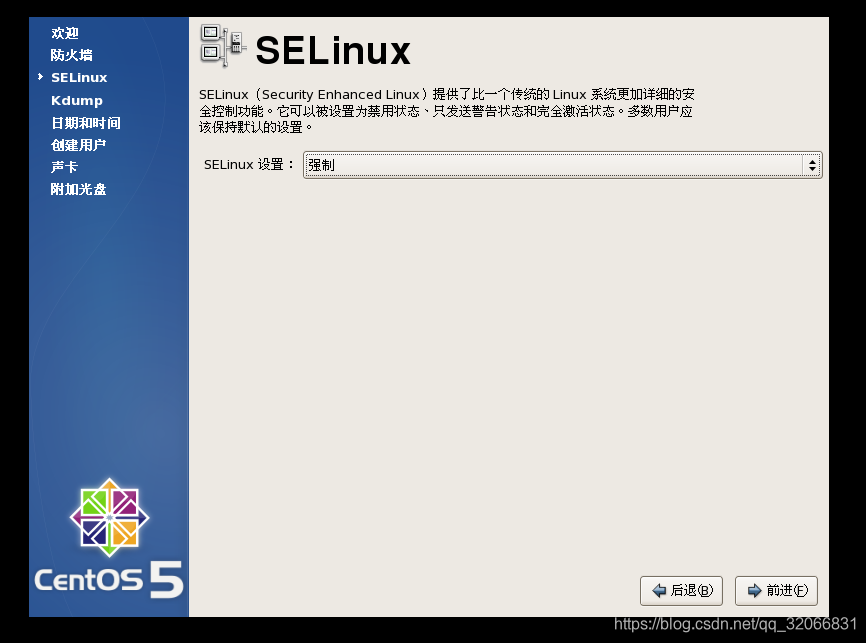Open the SELinux 设置 dropdown showing 强制
The height and width of the screenshot is (643, 866).
click(x=562, y=165)
